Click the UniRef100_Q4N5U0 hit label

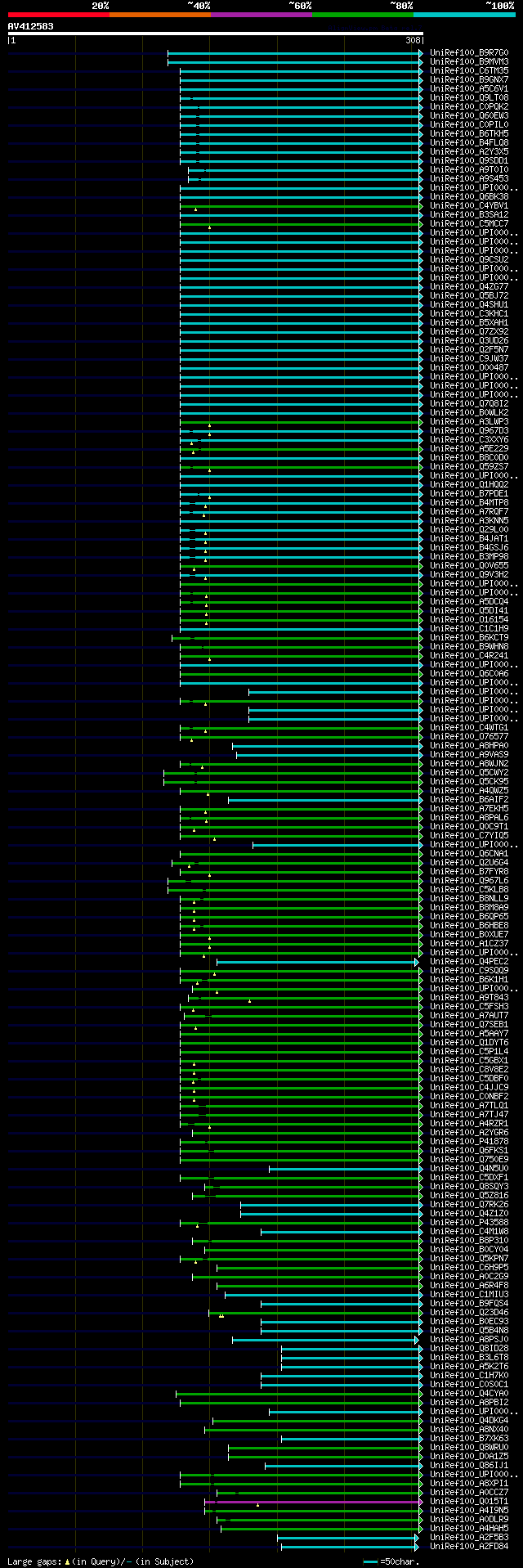coord(469,1168)
